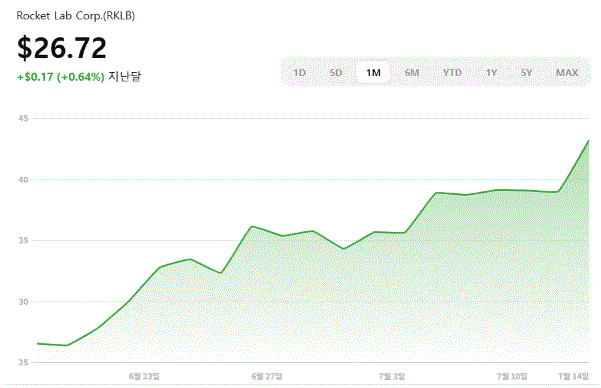Viewport: 601px width, 388px height.
Task: Click the +$0.17 (+0.64%) change text
Action: point(61,77)
